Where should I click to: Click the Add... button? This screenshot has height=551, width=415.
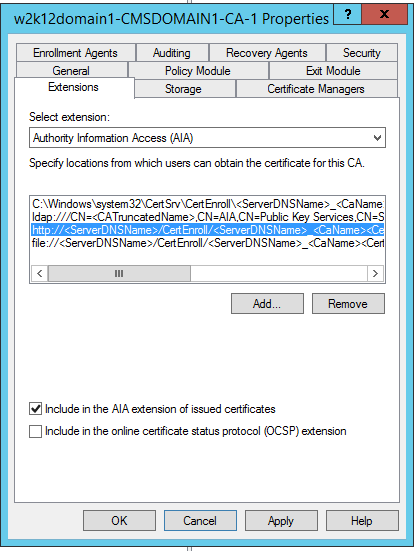click(x=267, y=304)
